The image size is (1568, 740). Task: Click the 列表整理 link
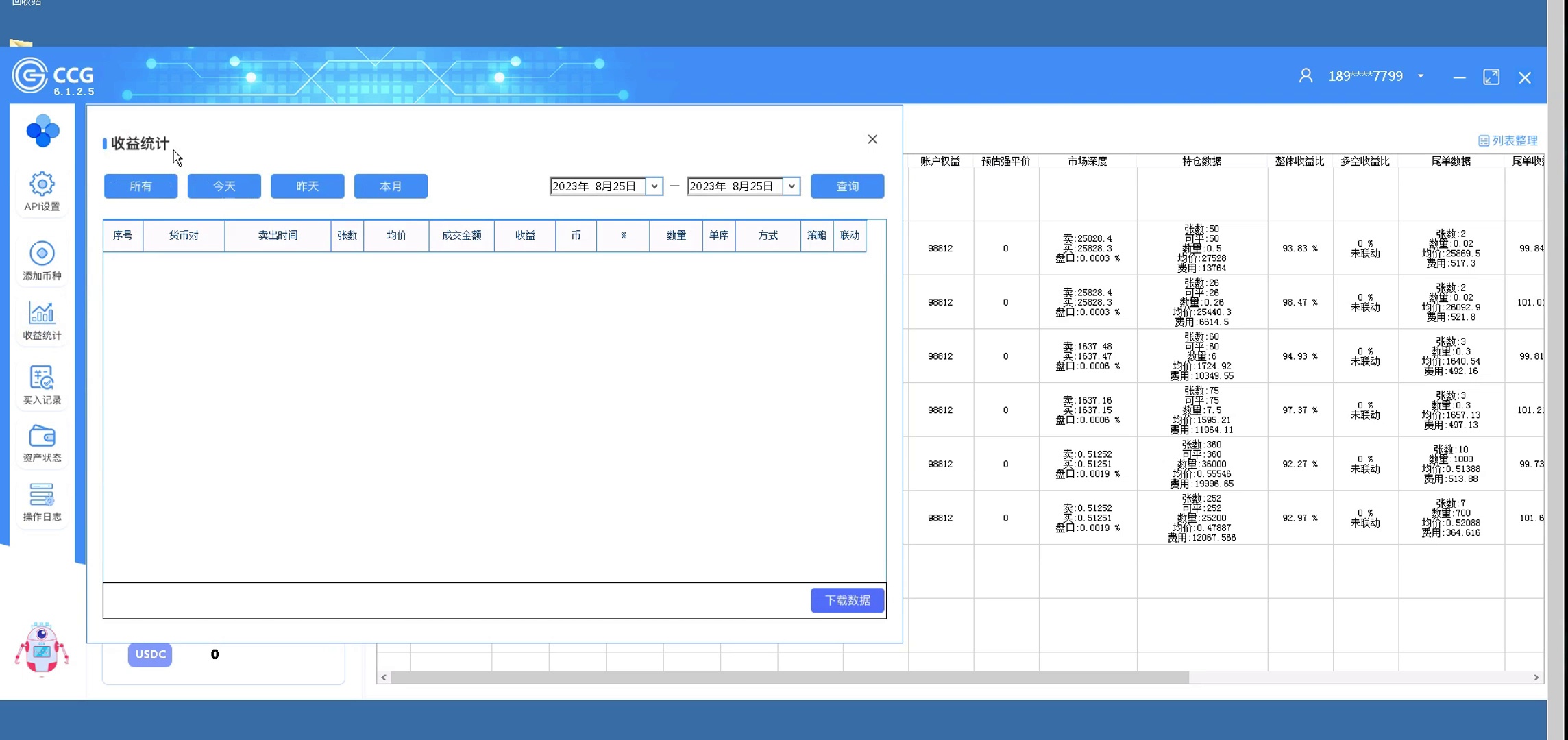tap(1508, 140)
